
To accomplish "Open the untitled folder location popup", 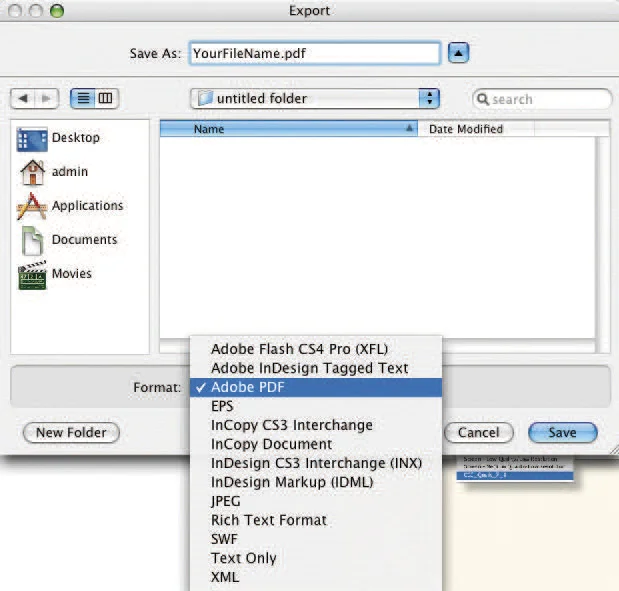I will (315, 98).
